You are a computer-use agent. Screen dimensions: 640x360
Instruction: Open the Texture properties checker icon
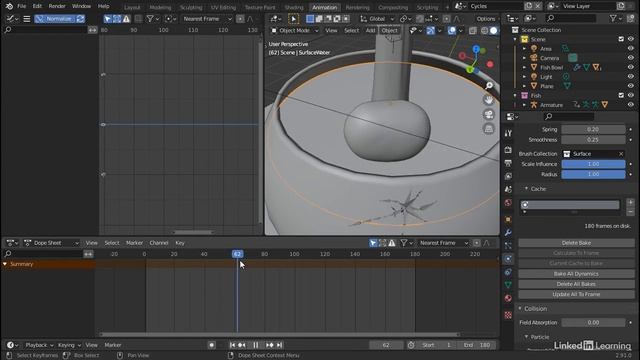[x=508, y=315]
